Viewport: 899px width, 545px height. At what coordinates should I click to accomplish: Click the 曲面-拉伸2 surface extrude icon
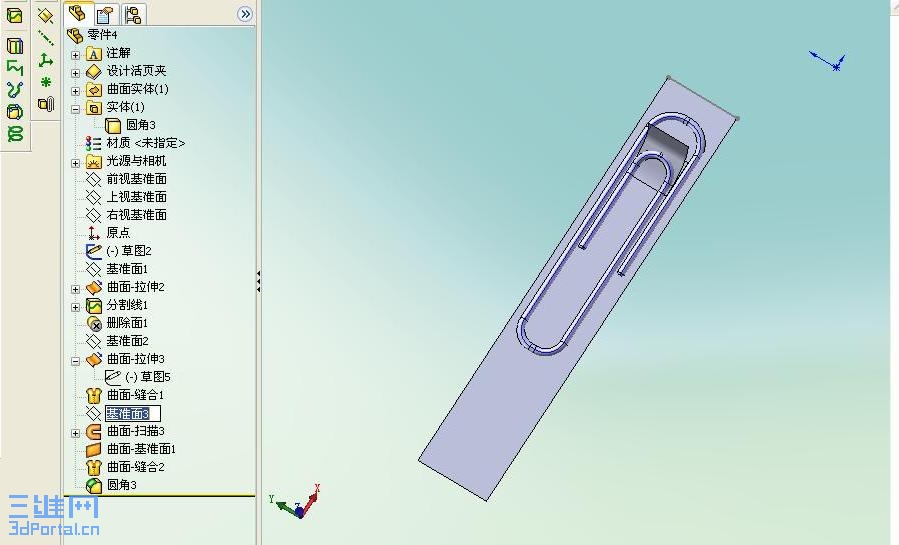click(93, 287)
